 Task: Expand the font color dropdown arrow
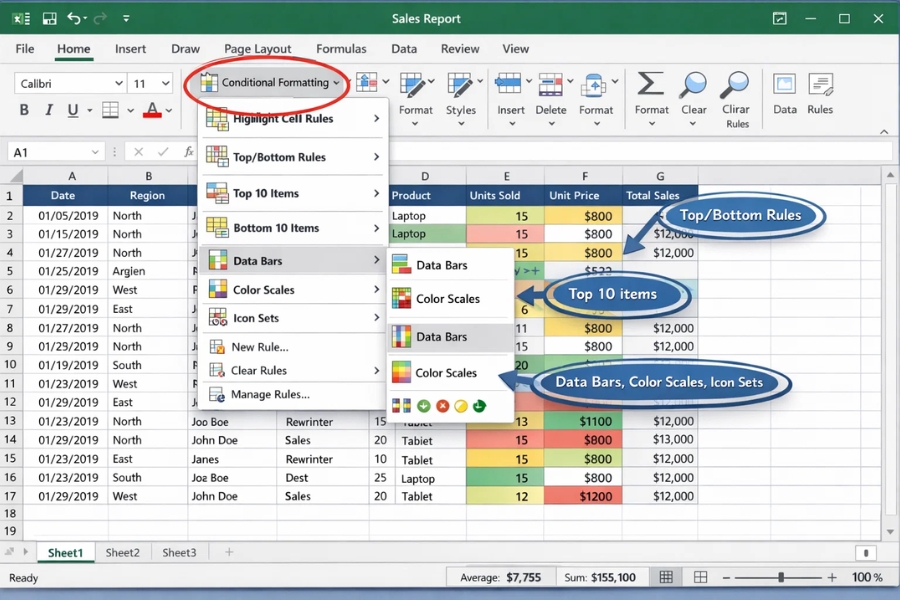click(x=170, y=111)
